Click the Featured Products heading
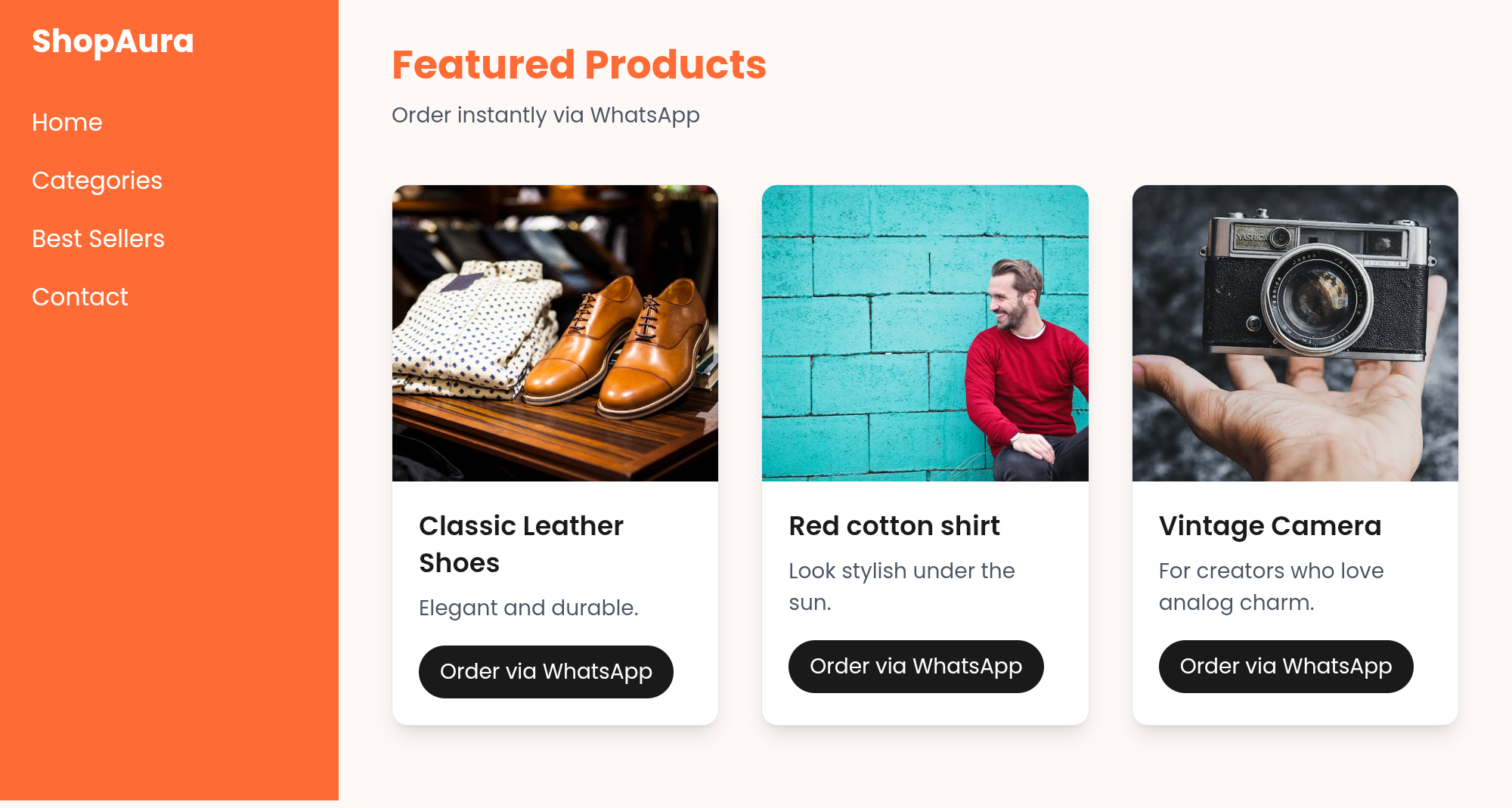 (x=578, y=65)
